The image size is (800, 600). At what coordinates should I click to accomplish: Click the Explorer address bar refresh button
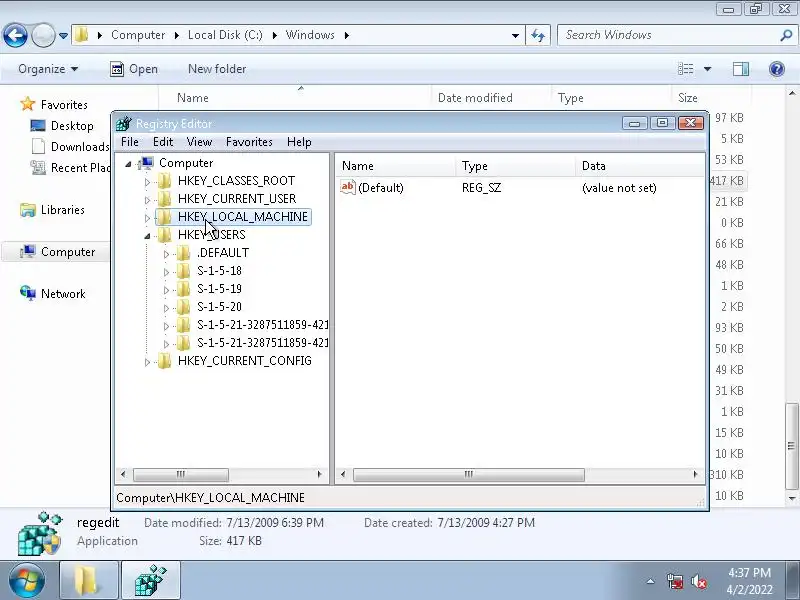tap(538, 35)
